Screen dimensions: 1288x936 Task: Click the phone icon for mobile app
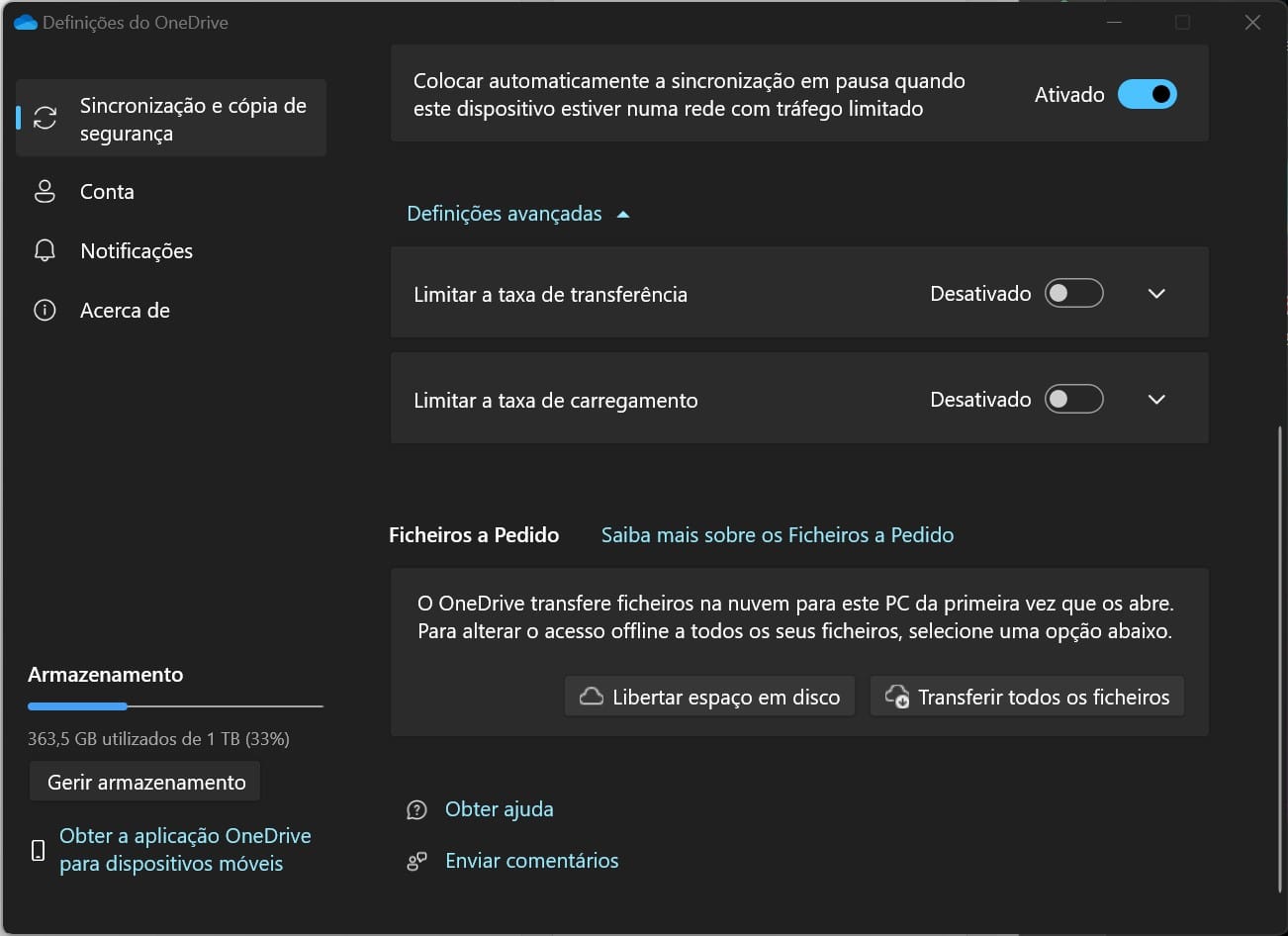(39, 850)
